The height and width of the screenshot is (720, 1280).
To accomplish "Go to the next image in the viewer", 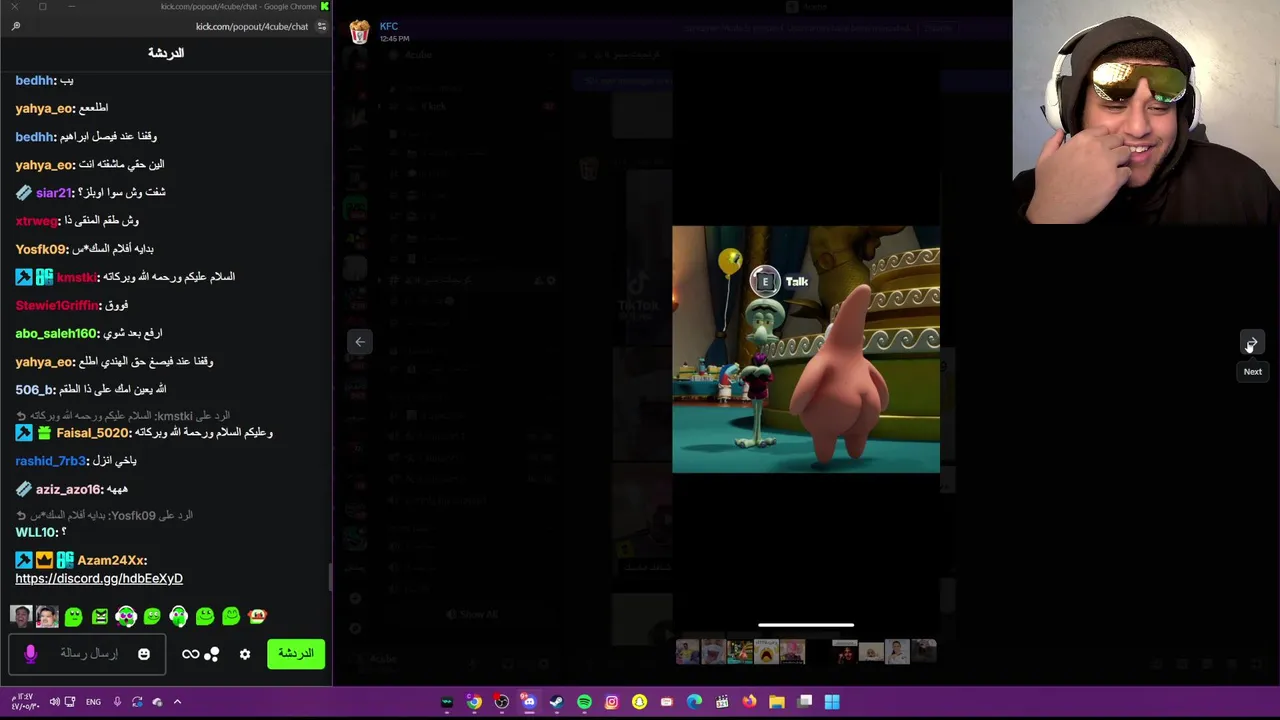I will 1251,343.
